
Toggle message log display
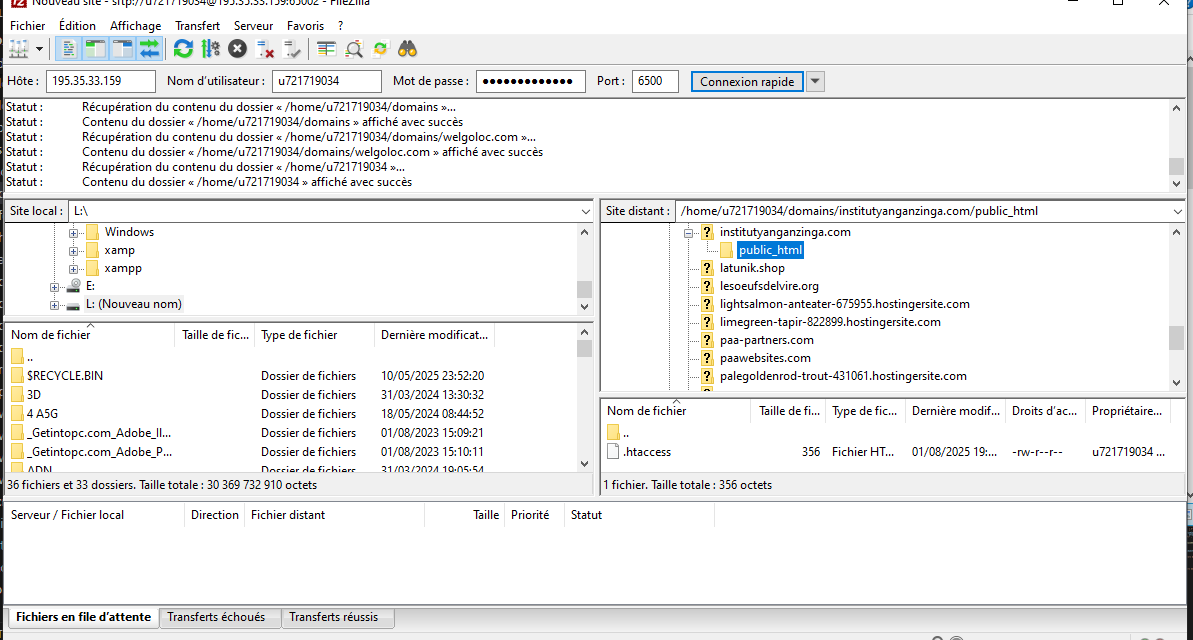coord(70,48)
